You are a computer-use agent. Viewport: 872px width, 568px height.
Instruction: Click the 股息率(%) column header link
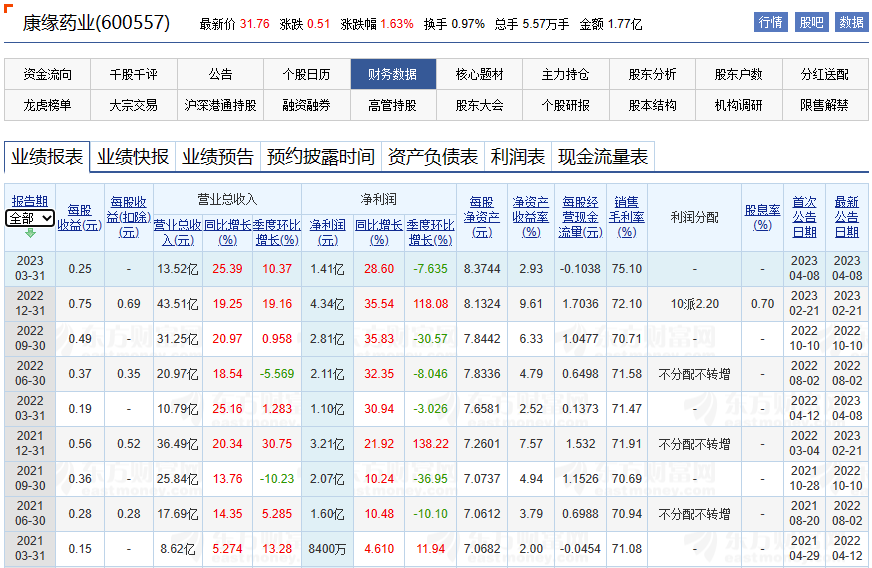tap(762, 217)
